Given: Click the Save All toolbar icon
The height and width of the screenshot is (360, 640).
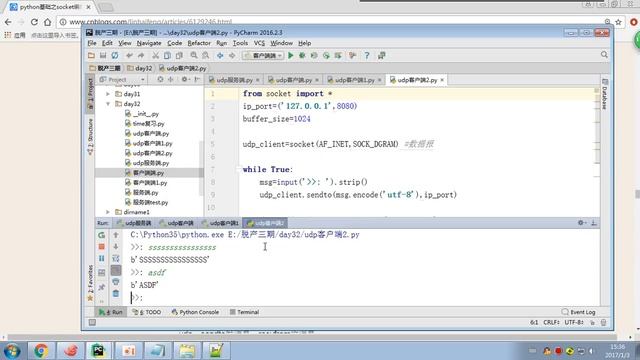Looking at the screenshot, I should [103, 56].
